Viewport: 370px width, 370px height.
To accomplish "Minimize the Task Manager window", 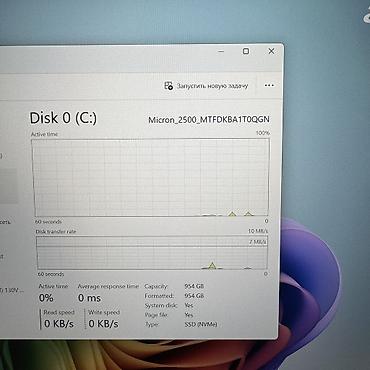I will coord(221,51).
